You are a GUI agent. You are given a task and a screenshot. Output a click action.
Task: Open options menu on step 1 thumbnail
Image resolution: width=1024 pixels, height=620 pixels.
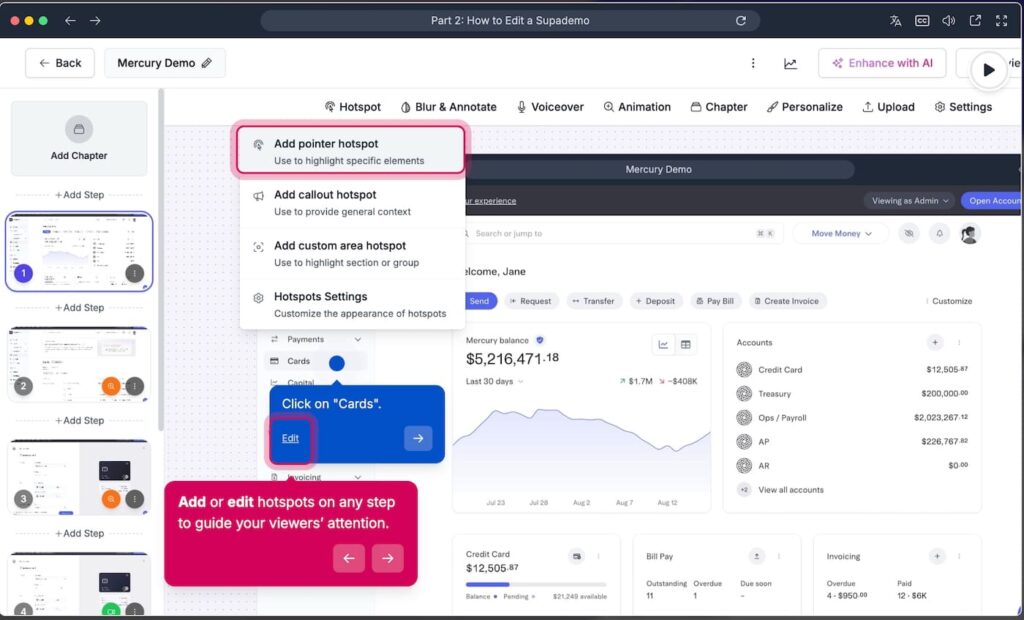(x=135, y=273)
